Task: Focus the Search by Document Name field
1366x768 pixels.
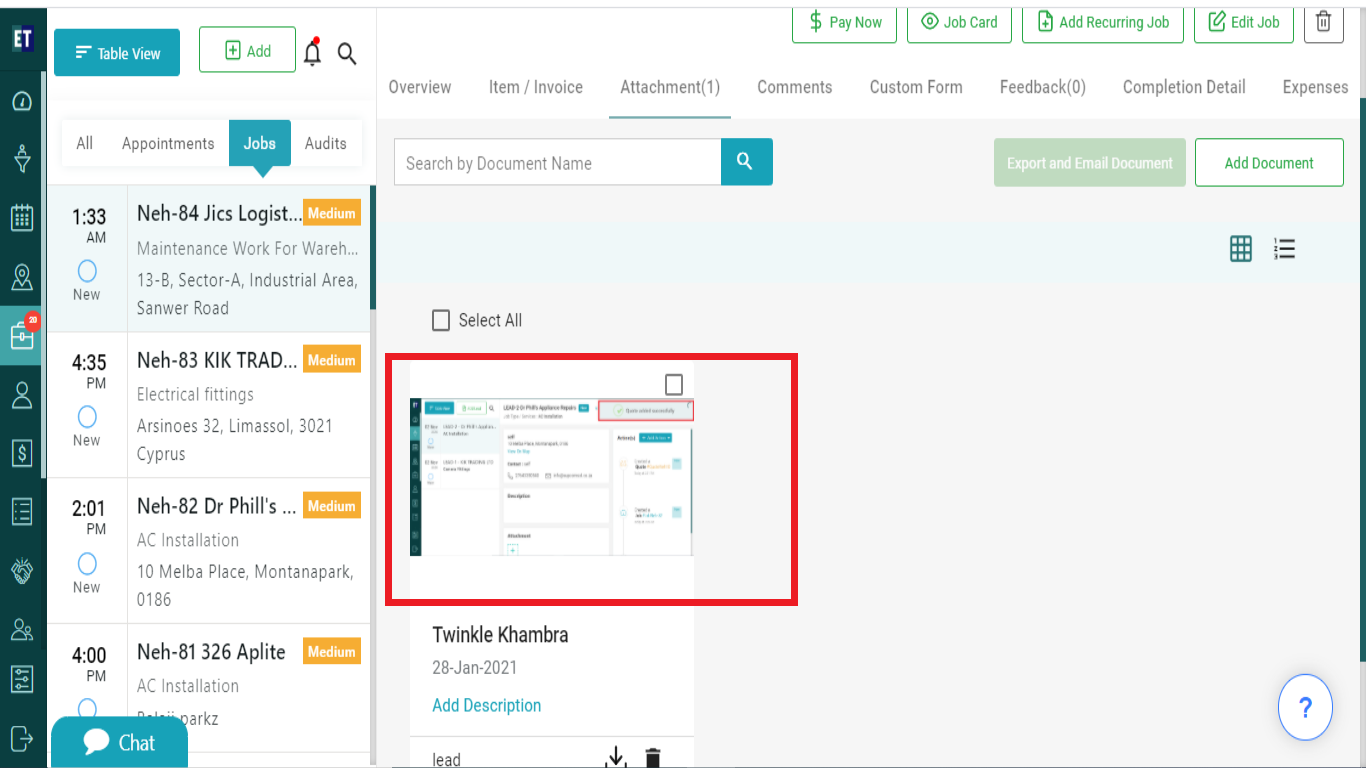Action: (x=558, y=162)
